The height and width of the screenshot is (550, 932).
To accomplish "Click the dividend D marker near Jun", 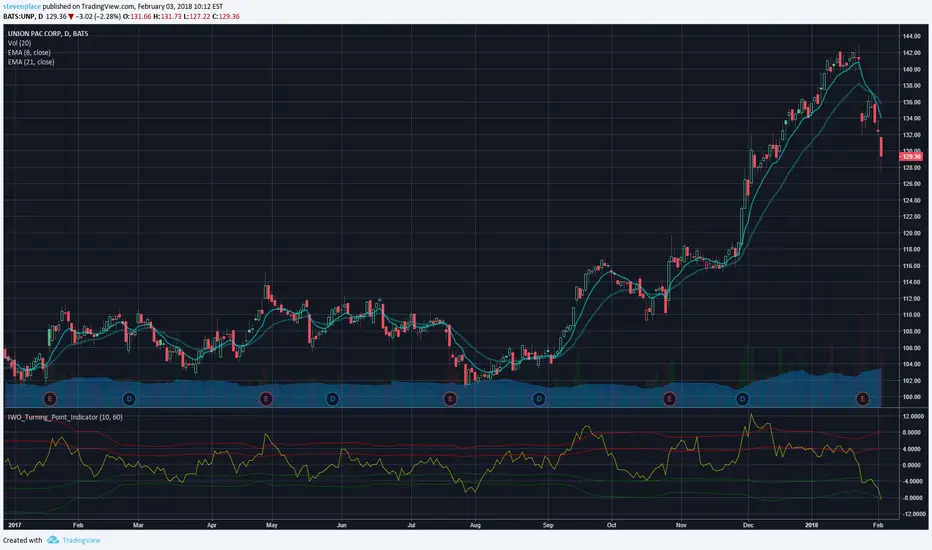I will pyautogui.click(x=333, y=399).
